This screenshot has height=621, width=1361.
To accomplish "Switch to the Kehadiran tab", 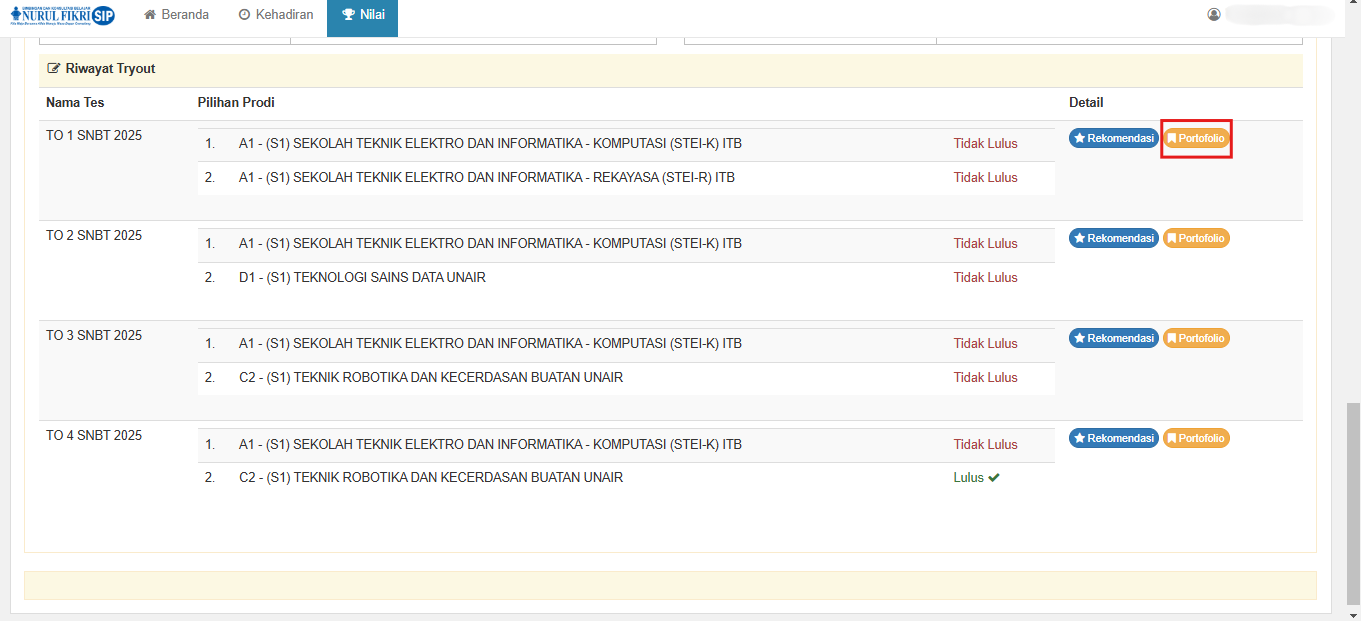I will pos(276,15).
